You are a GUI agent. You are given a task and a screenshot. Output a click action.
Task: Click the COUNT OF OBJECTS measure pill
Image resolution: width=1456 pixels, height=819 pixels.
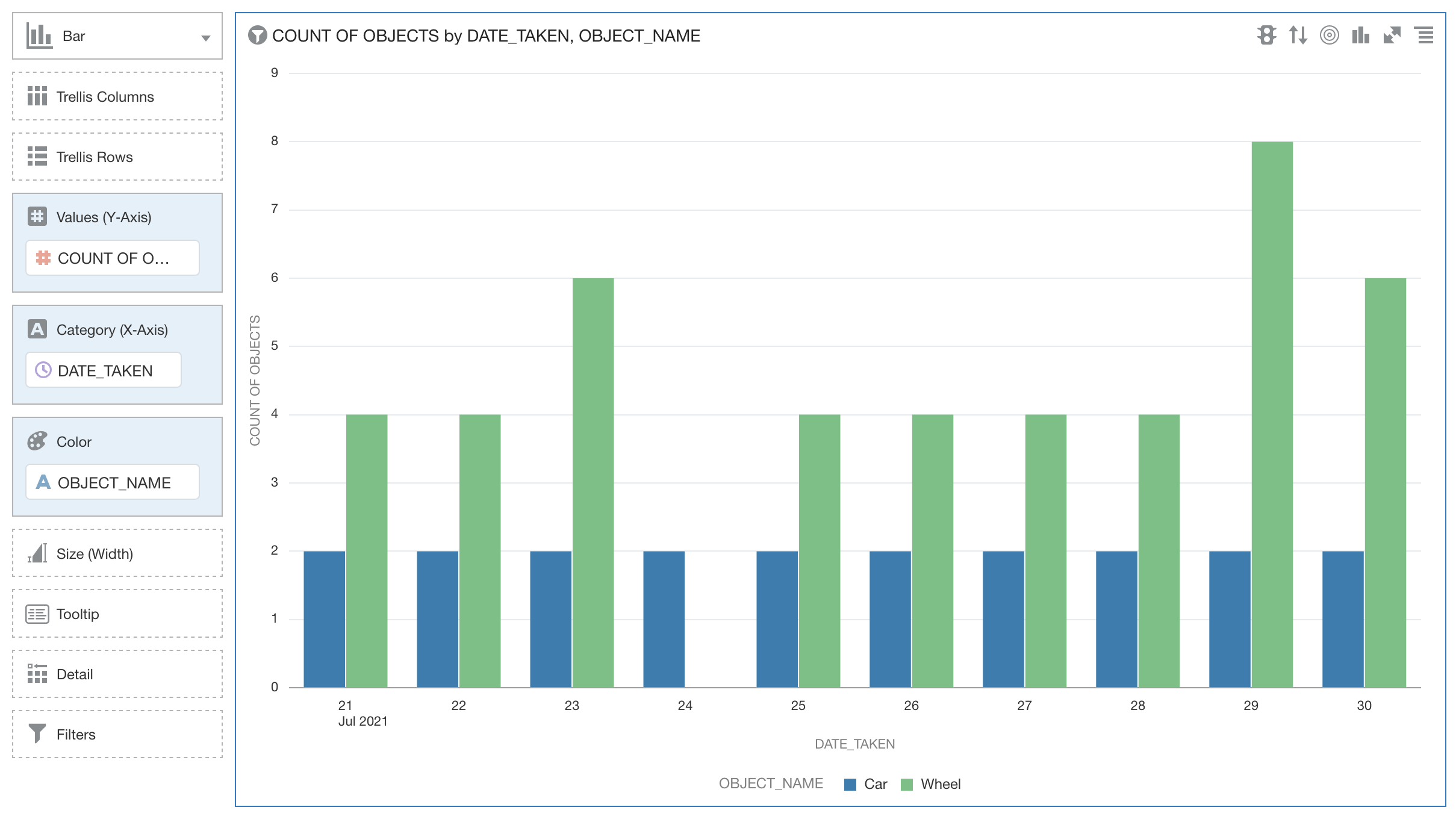click(x=112, y=258)
